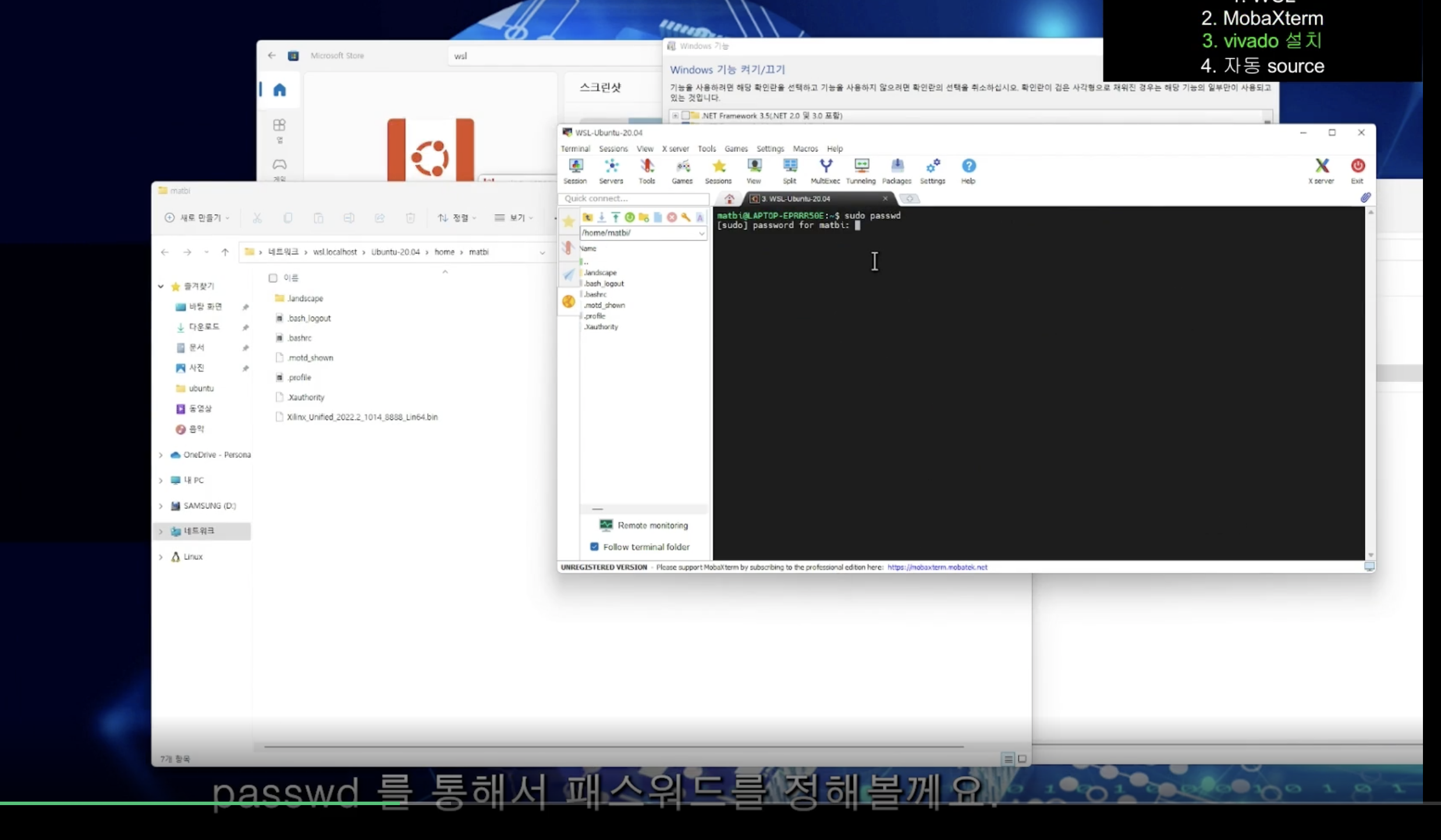Open the 정렬 sort dropdown in Explorer

click(x=457, y=218)
